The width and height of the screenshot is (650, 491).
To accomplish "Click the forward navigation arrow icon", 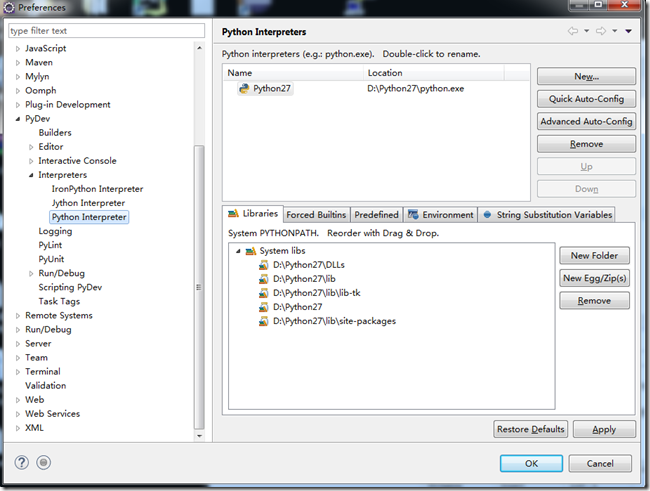I will pos(601,31).
